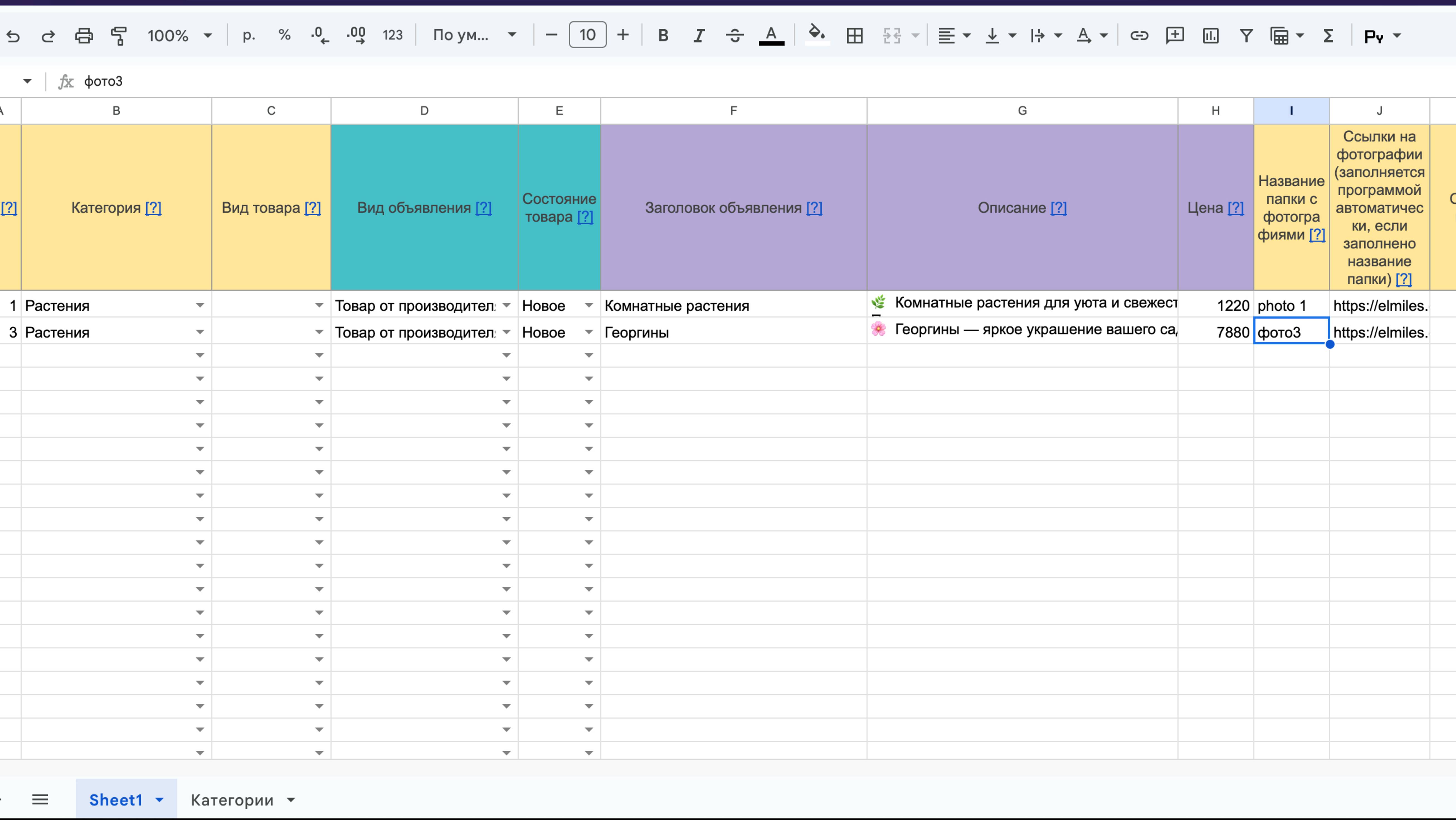
Task: Open Вид товара dropdown in Георгины row
Action: click(x=319, y=332)
